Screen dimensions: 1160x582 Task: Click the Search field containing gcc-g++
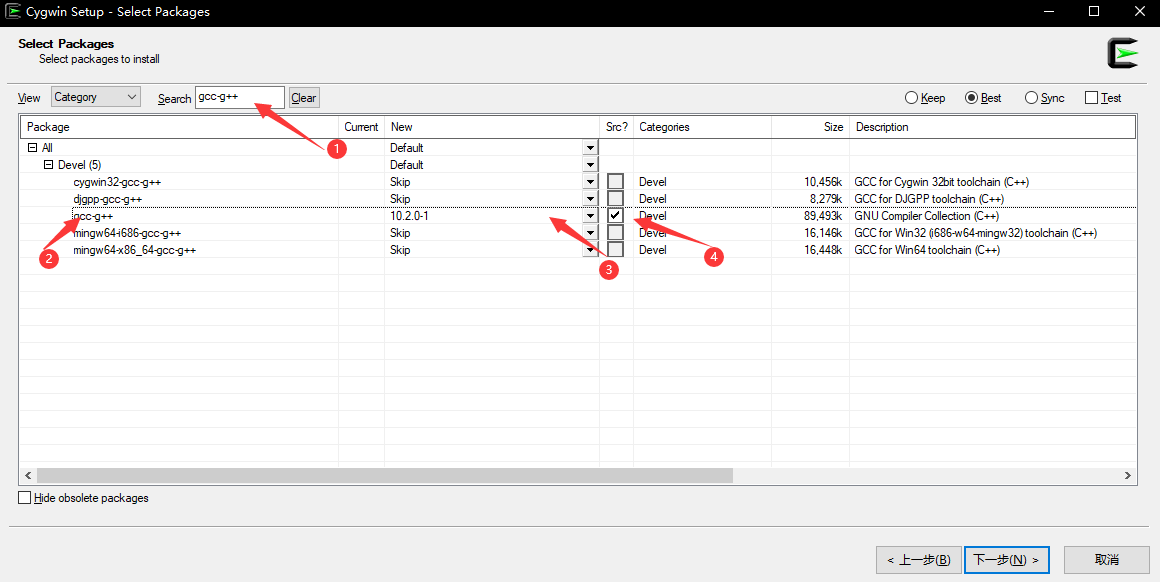point(240,98)
